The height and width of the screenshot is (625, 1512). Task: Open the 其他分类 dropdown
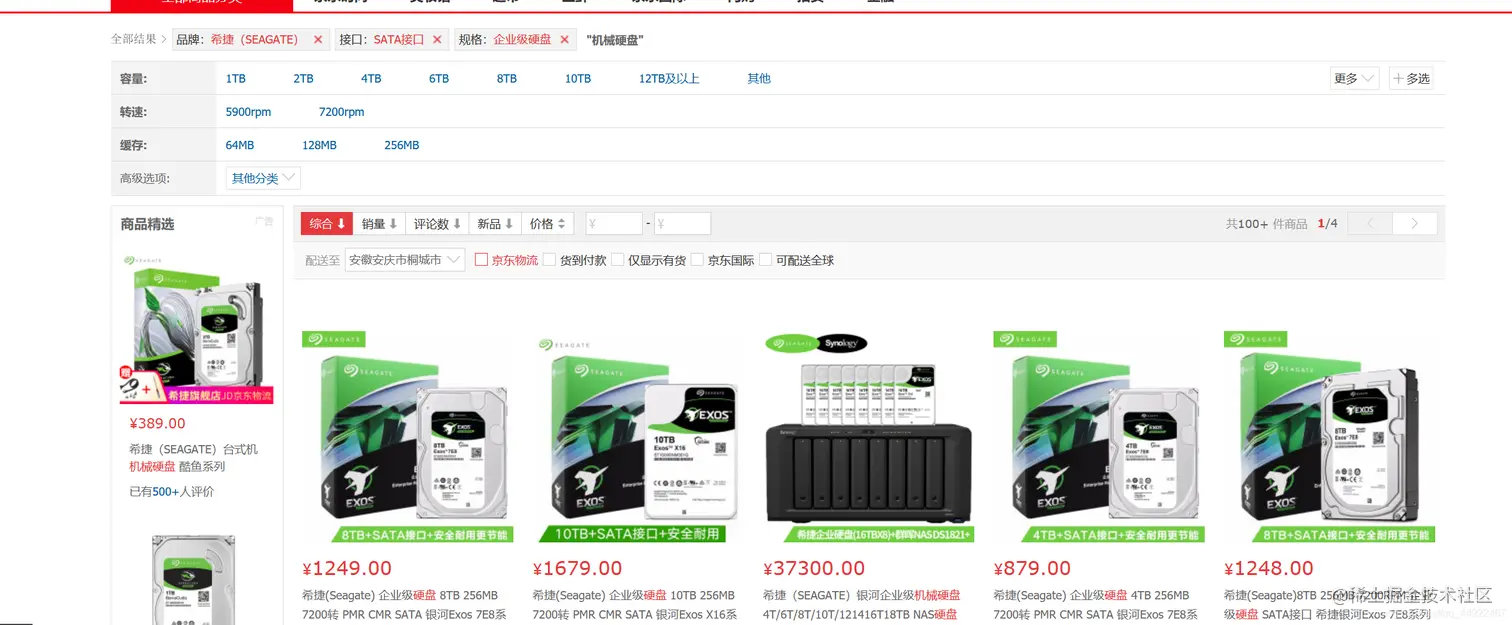[x=263, y=179]
